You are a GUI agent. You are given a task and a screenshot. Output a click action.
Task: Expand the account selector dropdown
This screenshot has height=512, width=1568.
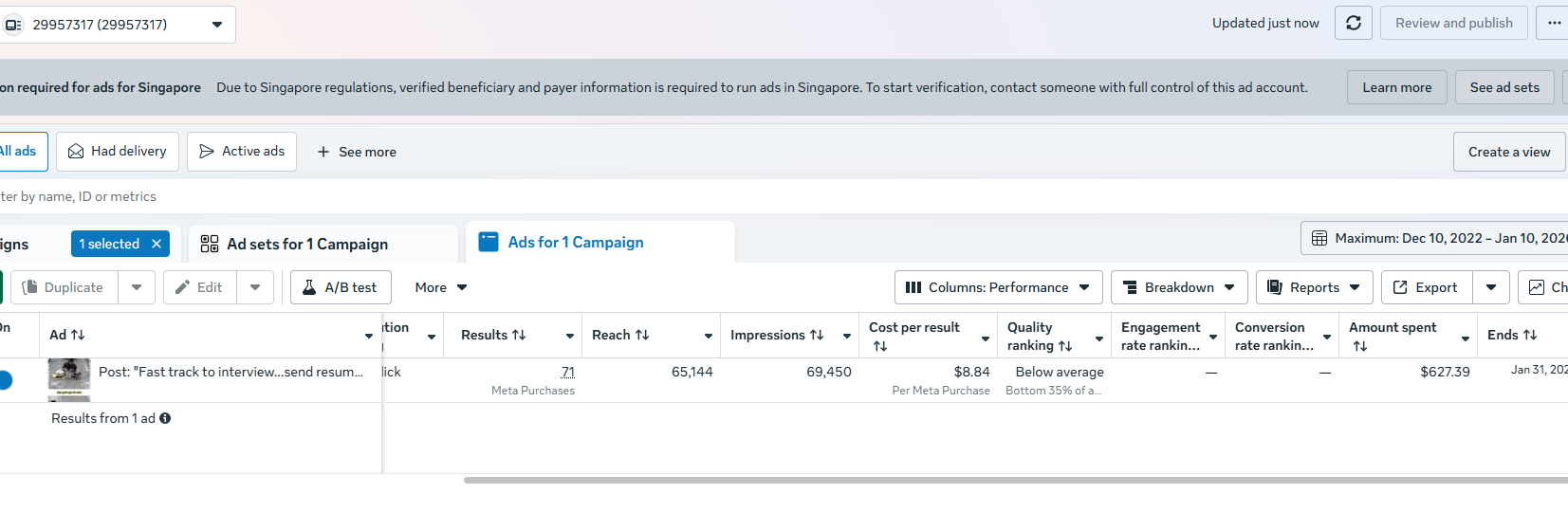click(x=217, y=25)
